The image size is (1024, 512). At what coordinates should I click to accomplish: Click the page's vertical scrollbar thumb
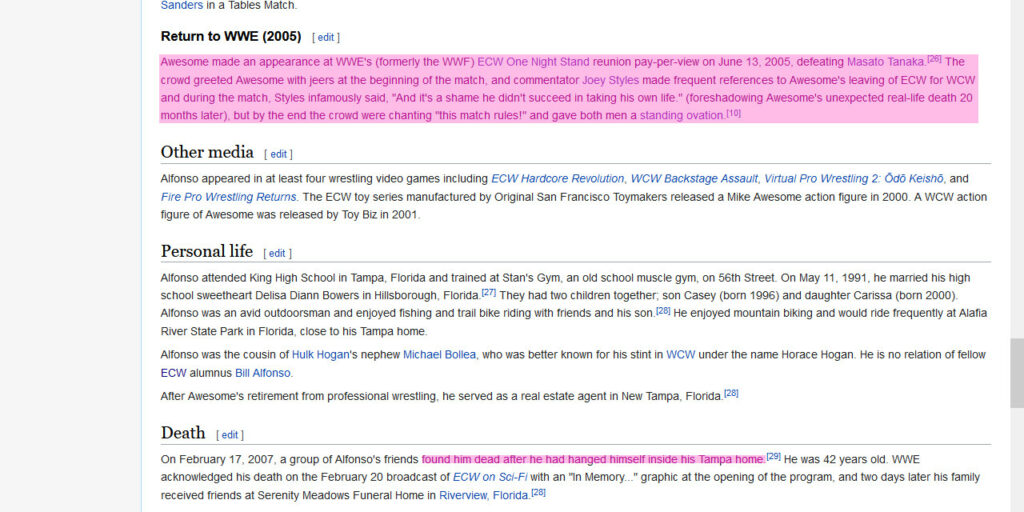point(1017,373)
